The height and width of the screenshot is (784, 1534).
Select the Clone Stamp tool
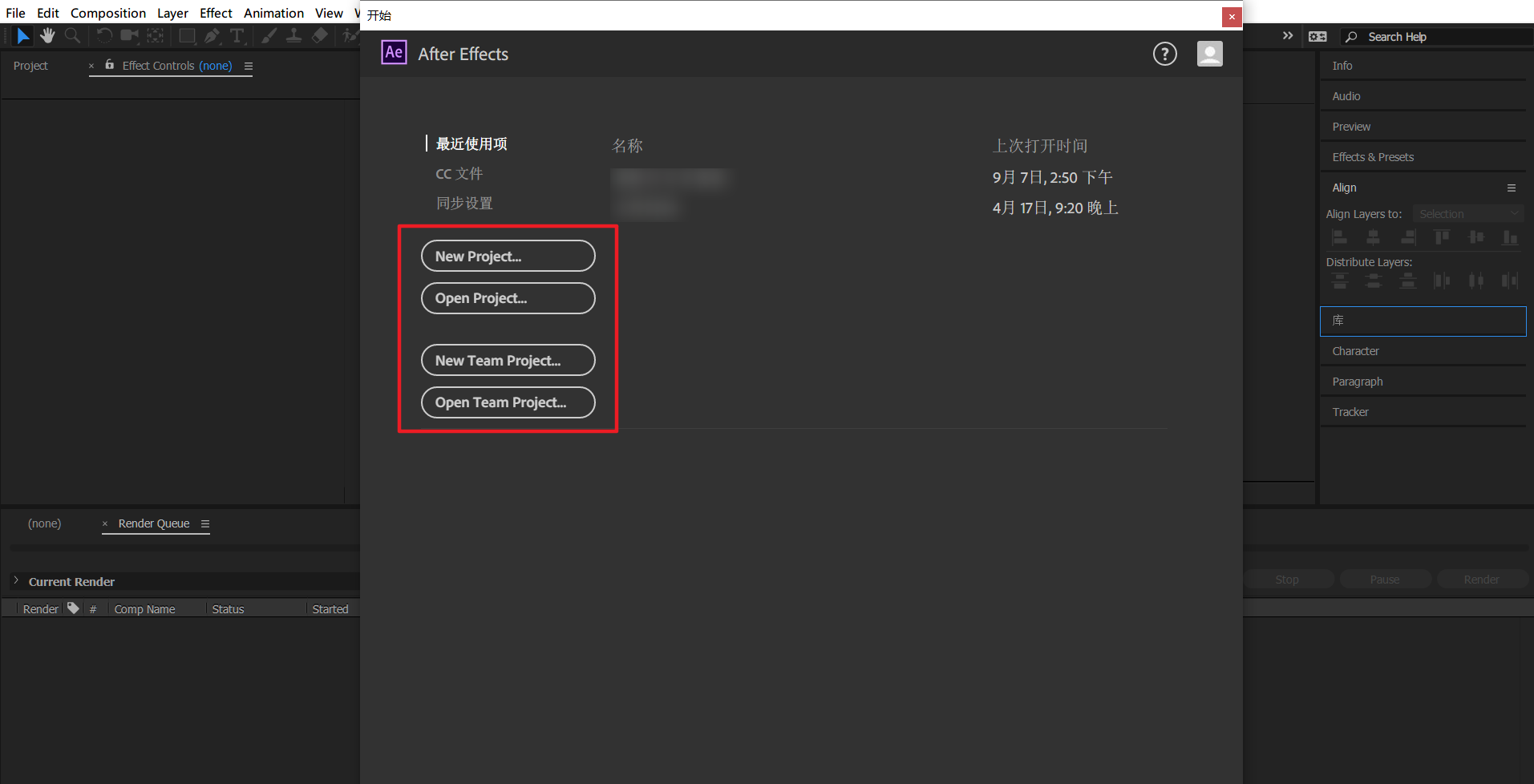(x=294, y=36)
